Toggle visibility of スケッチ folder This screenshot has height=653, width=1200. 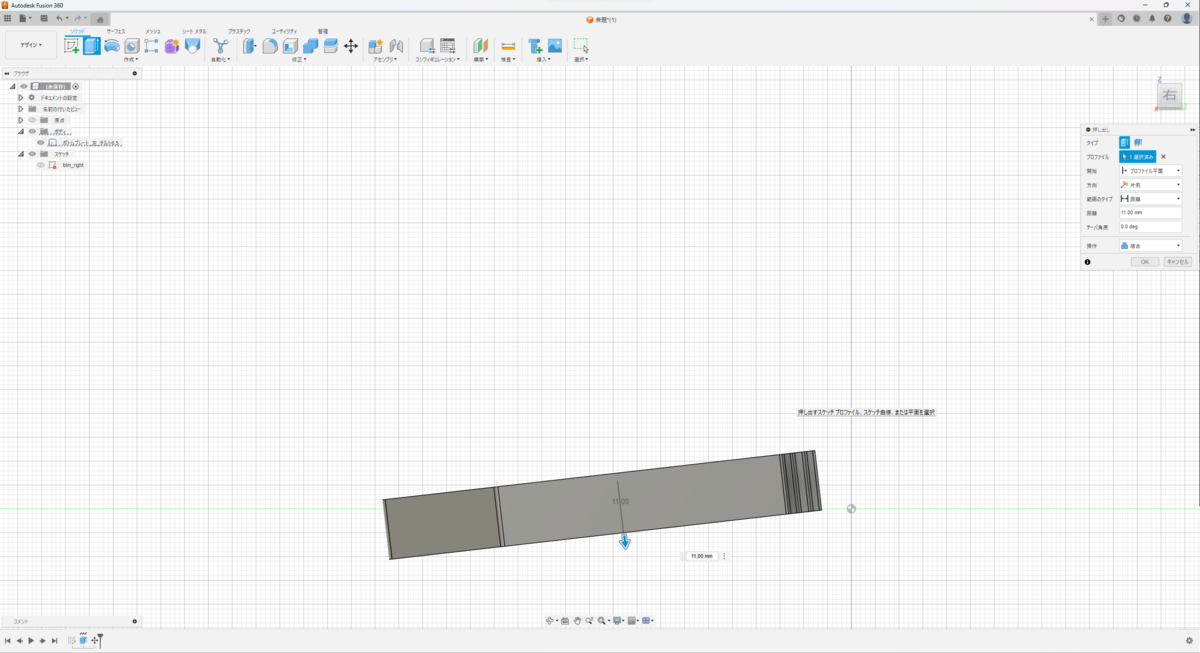(x=32, y=154)
